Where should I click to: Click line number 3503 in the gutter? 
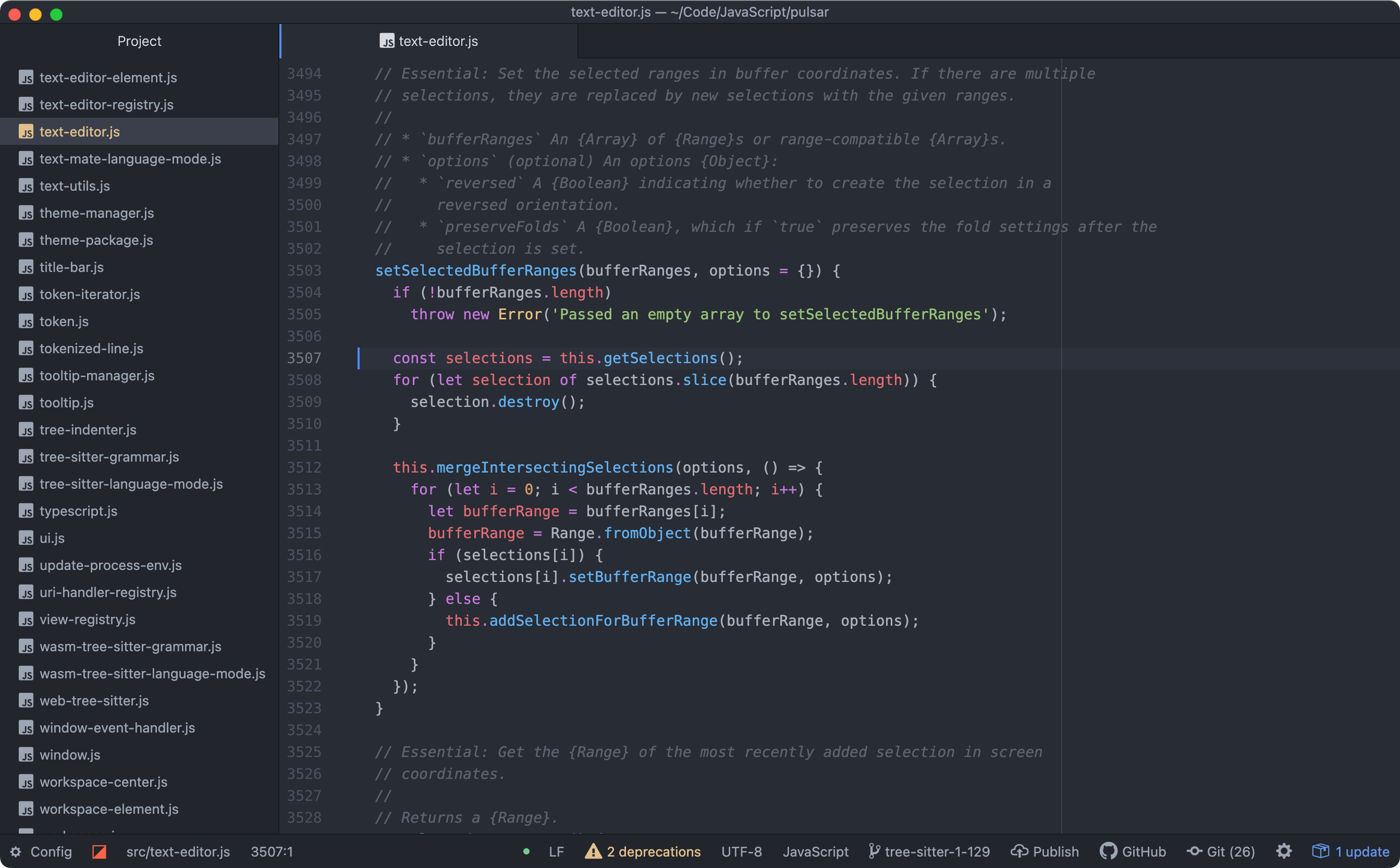pos(304,270)
